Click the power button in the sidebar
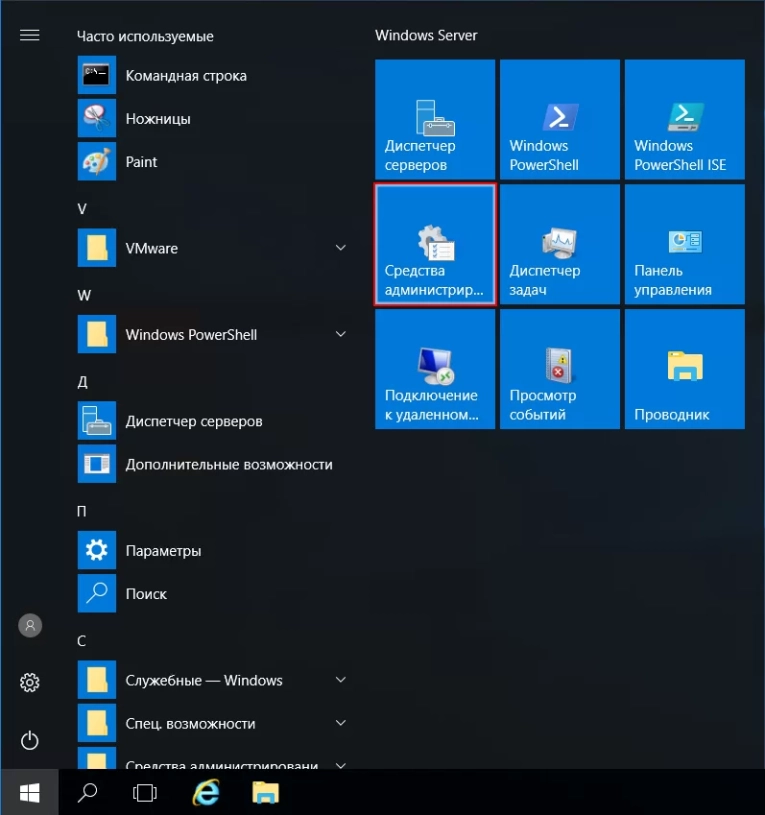The height and width of the screenshot is (815, 765). tap(30, 740)
